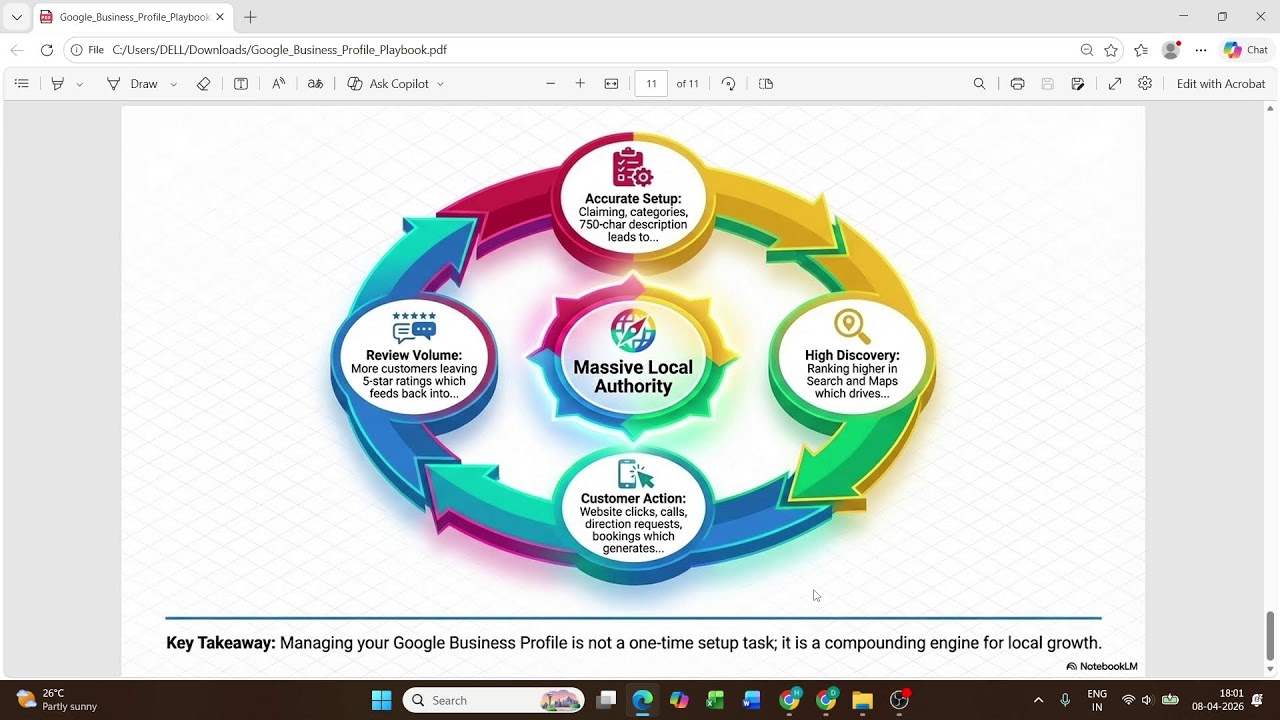The height and width of the screenshot is (720, 1280).
Task: Click the address bar zoom indicator
Action: (x=1087, y=50)
